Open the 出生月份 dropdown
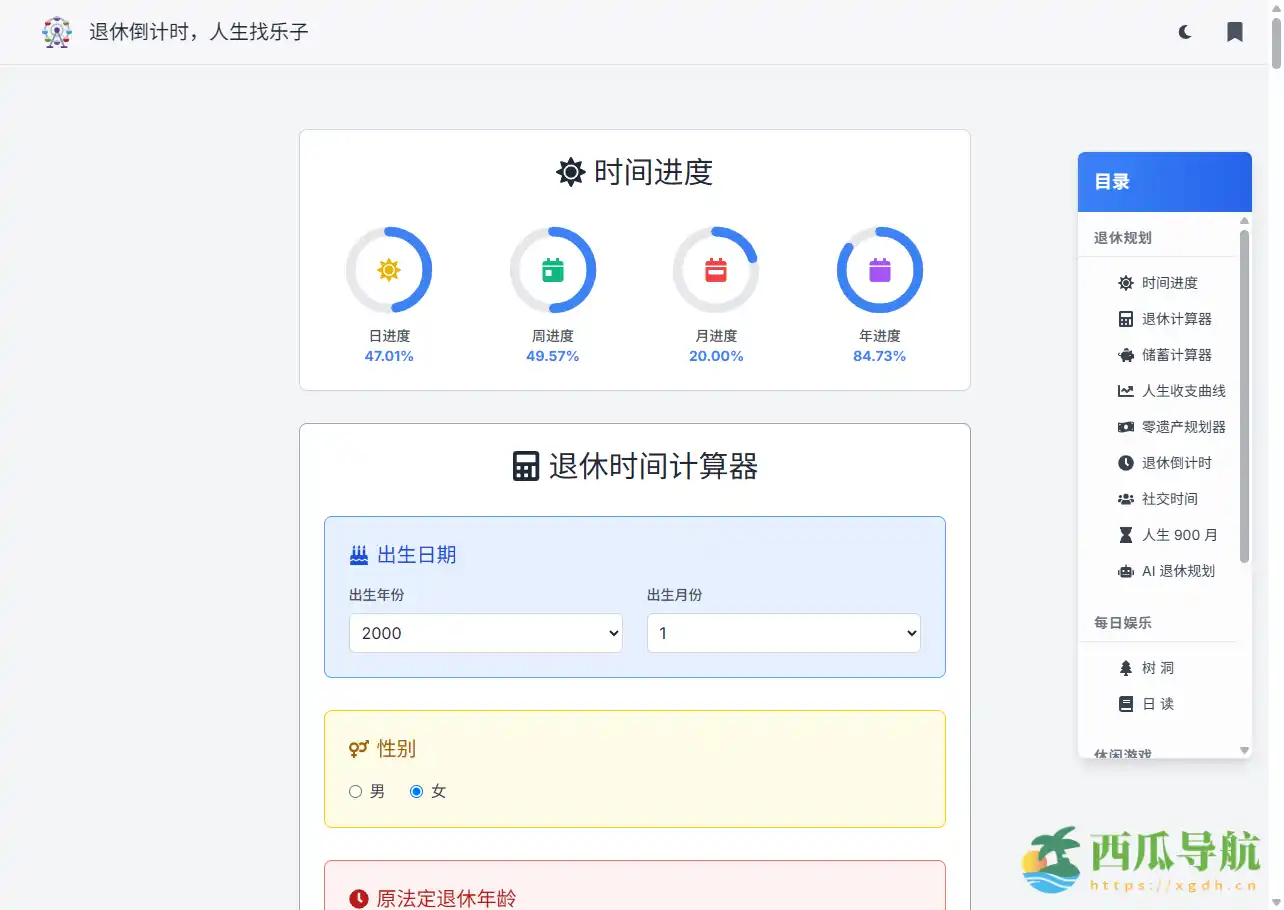The image size is (1284, 910). [x=783, y=633]
